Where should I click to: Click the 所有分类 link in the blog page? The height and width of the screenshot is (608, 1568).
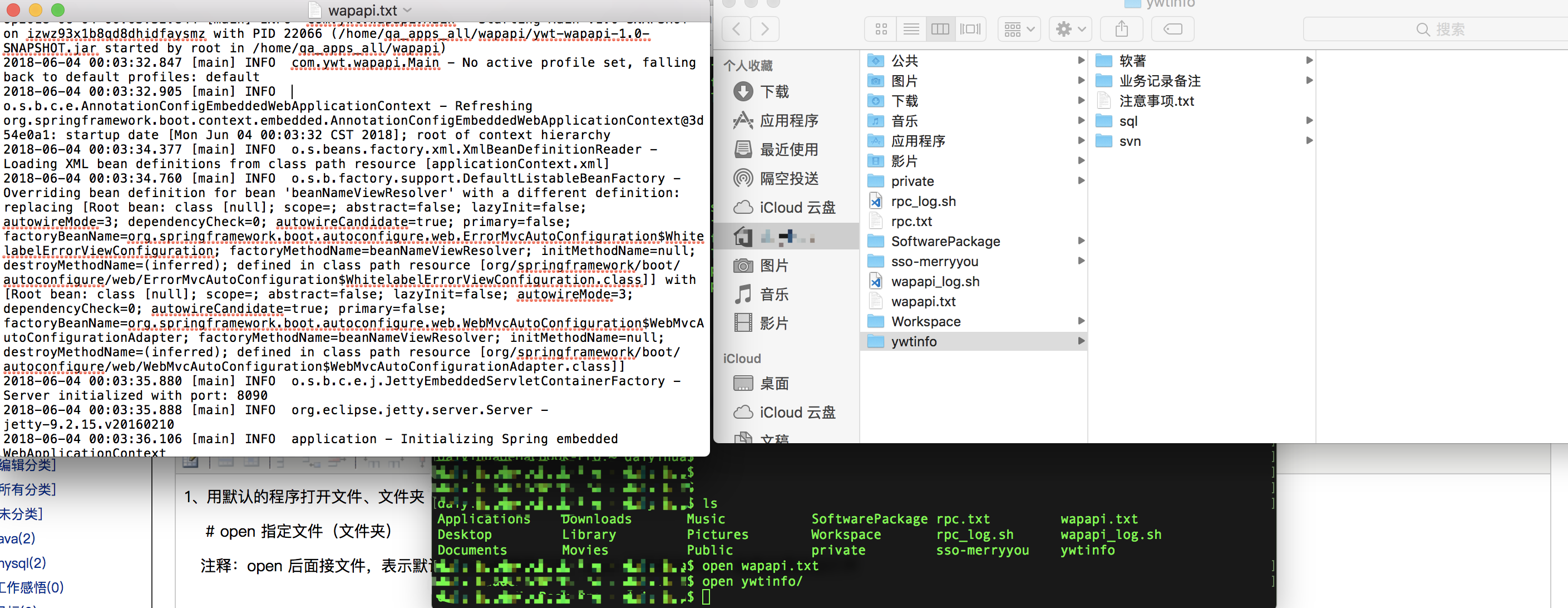(x=27, y=490)
